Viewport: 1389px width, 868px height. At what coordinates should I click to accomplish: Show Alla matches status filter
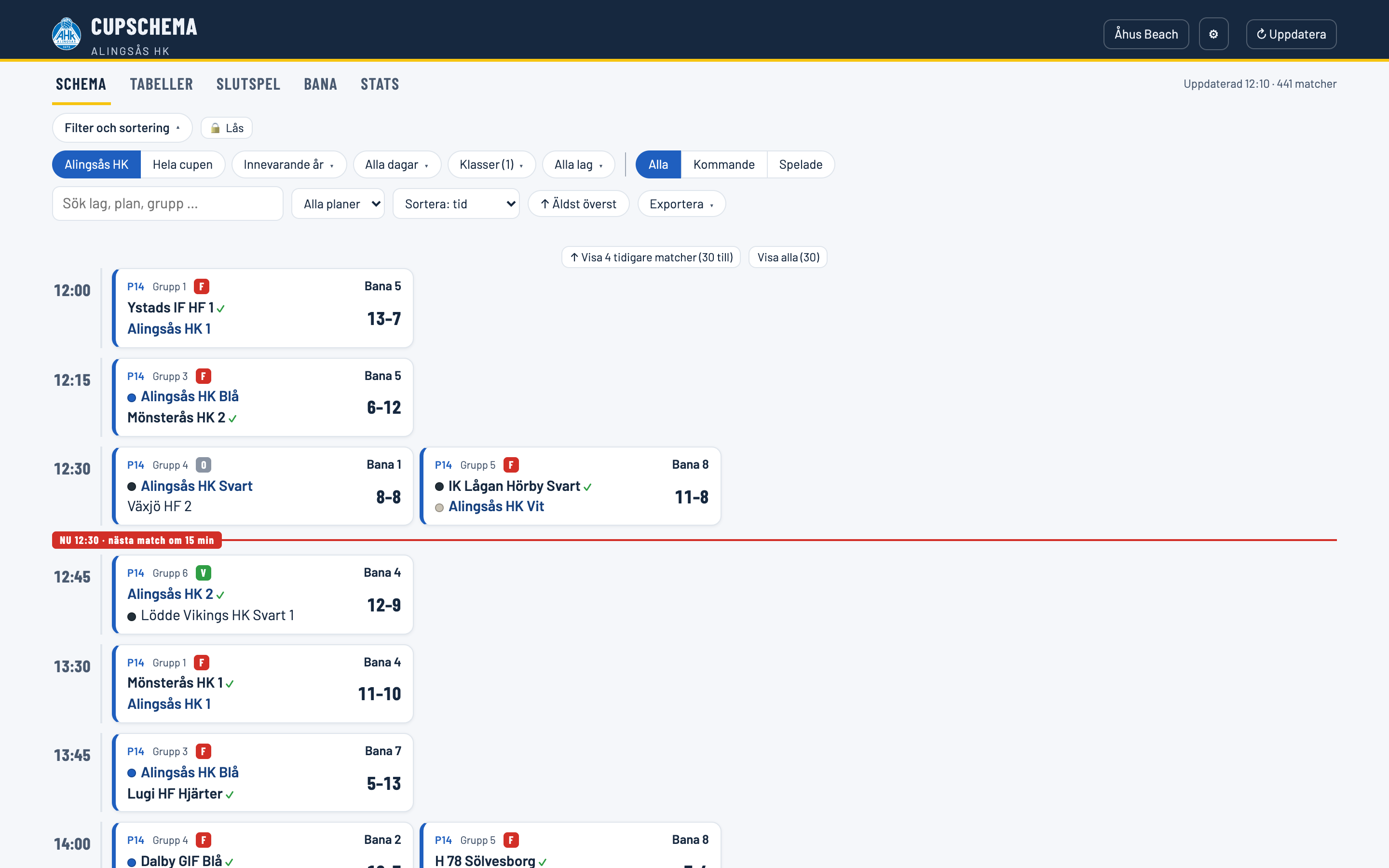point(658,165)
